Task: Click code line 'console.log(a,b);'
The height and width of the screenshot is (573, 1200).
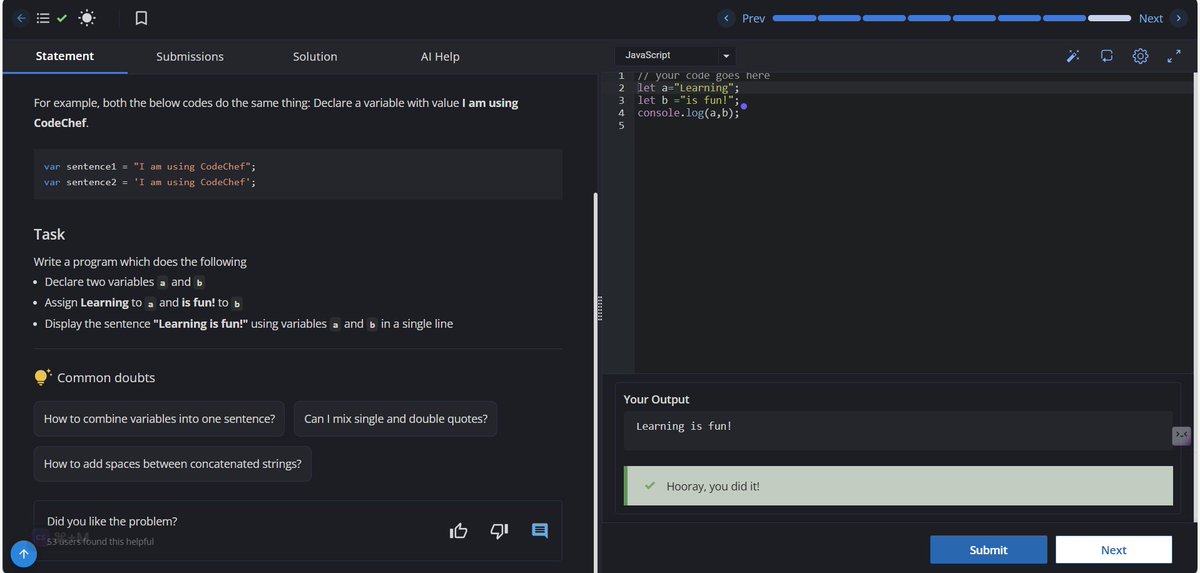Action: (x=689, y=113)
